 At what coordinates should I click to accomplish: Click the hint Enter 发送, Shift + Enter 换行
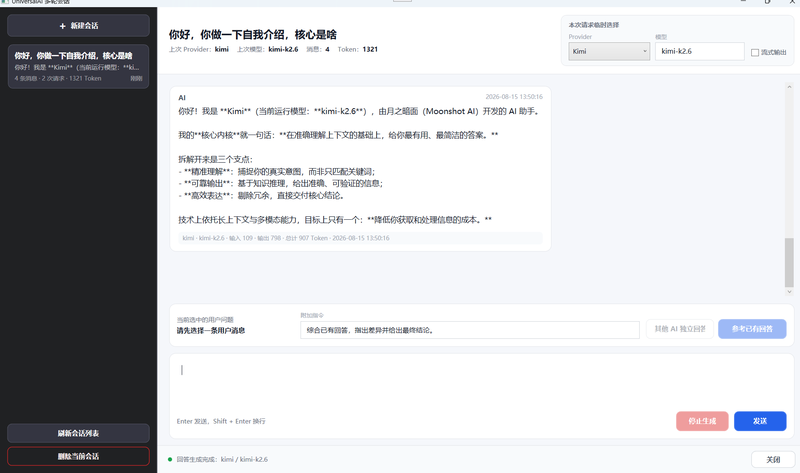(x=221, y=421)
